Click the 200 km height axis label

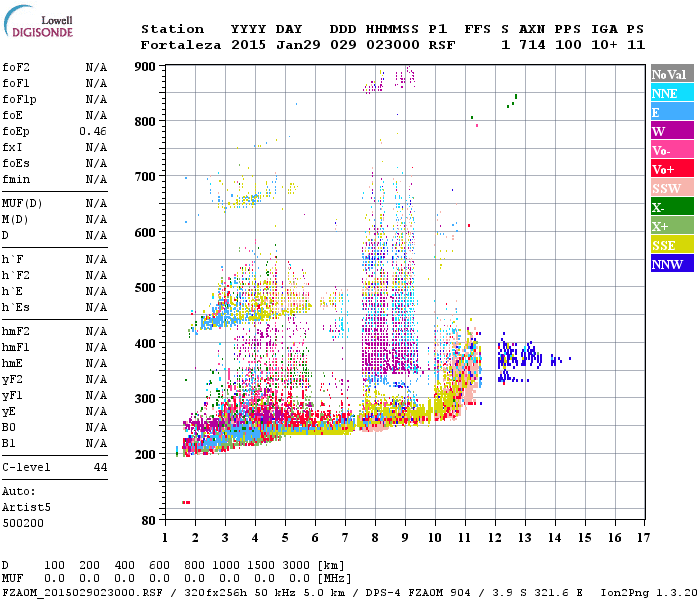point(145,454)
